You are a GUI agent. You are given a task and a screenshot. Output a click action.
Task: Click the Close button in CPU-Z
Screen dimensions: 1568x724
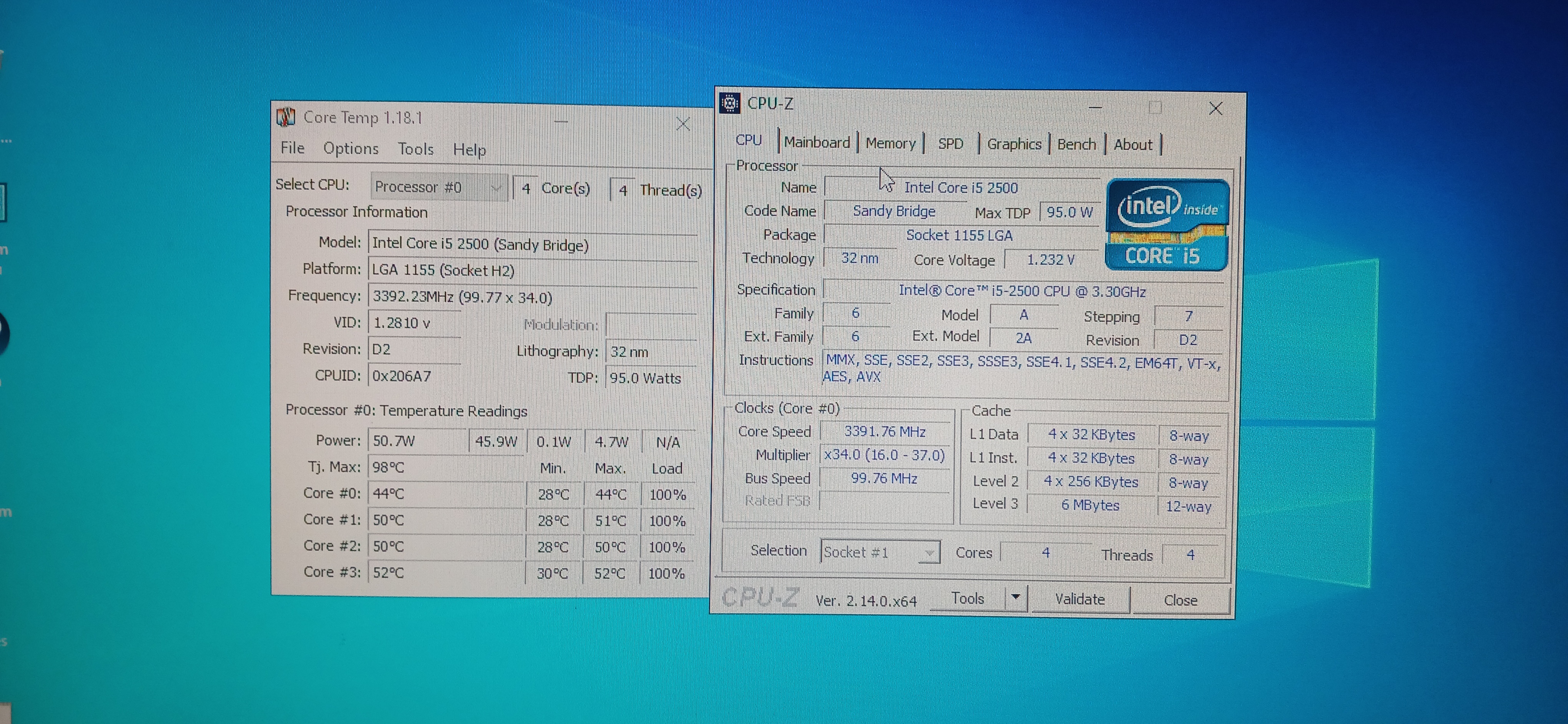pyautogui.click(x=1180, y=600)
